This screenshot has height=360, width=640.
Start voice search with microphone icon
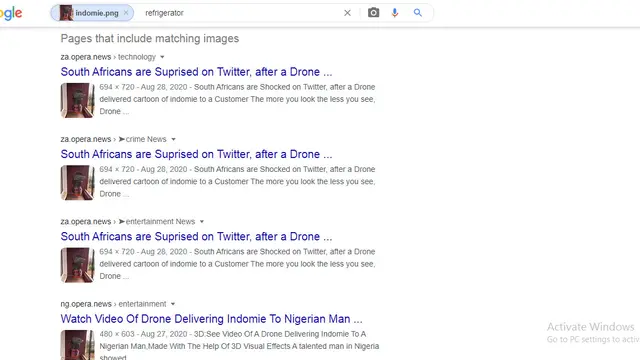[x=395, y=13]
